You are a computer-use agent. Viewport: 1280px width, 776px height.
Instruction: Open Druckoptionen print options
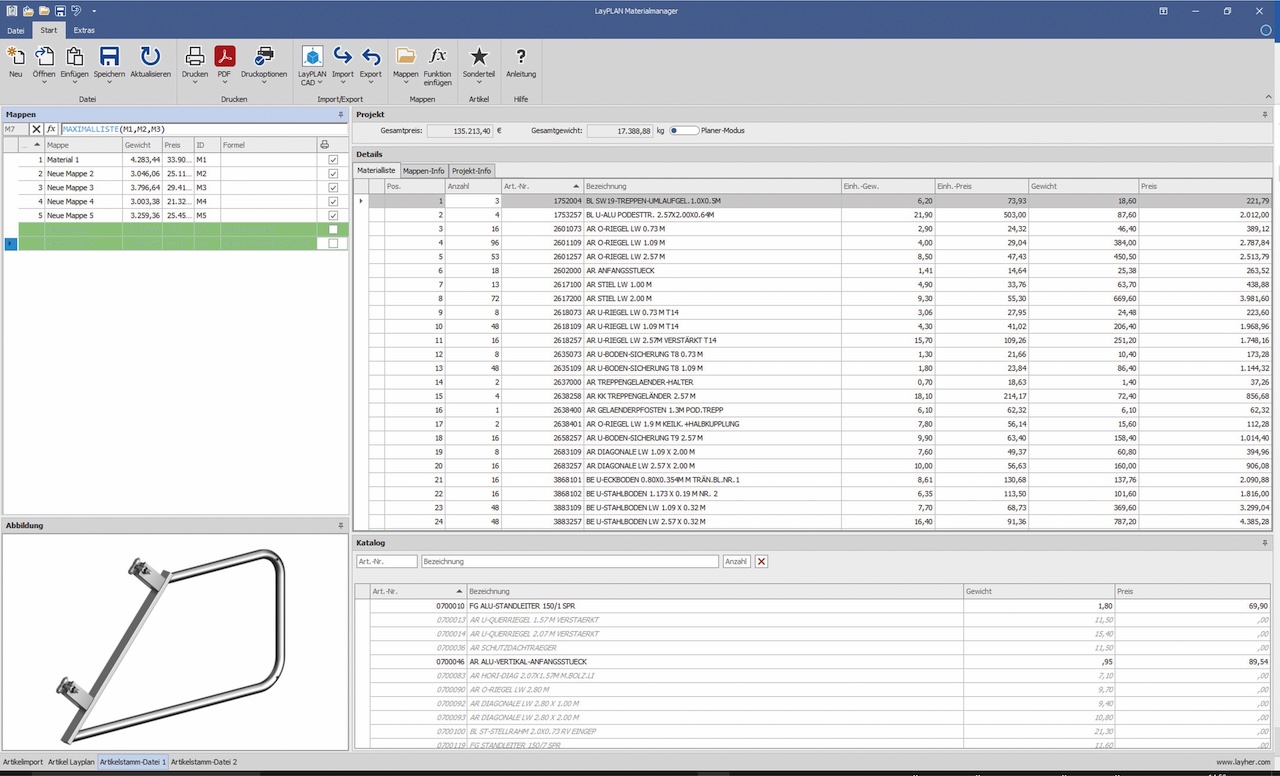[264, 57]
